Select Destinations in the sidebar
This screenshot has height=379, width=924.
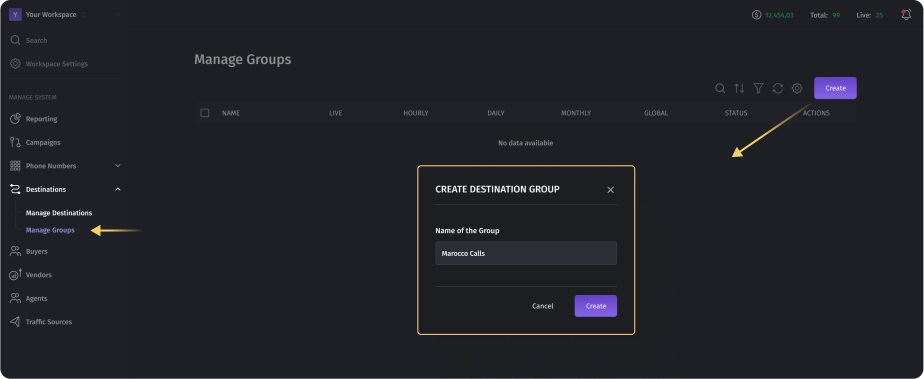(x=46, y=190)
